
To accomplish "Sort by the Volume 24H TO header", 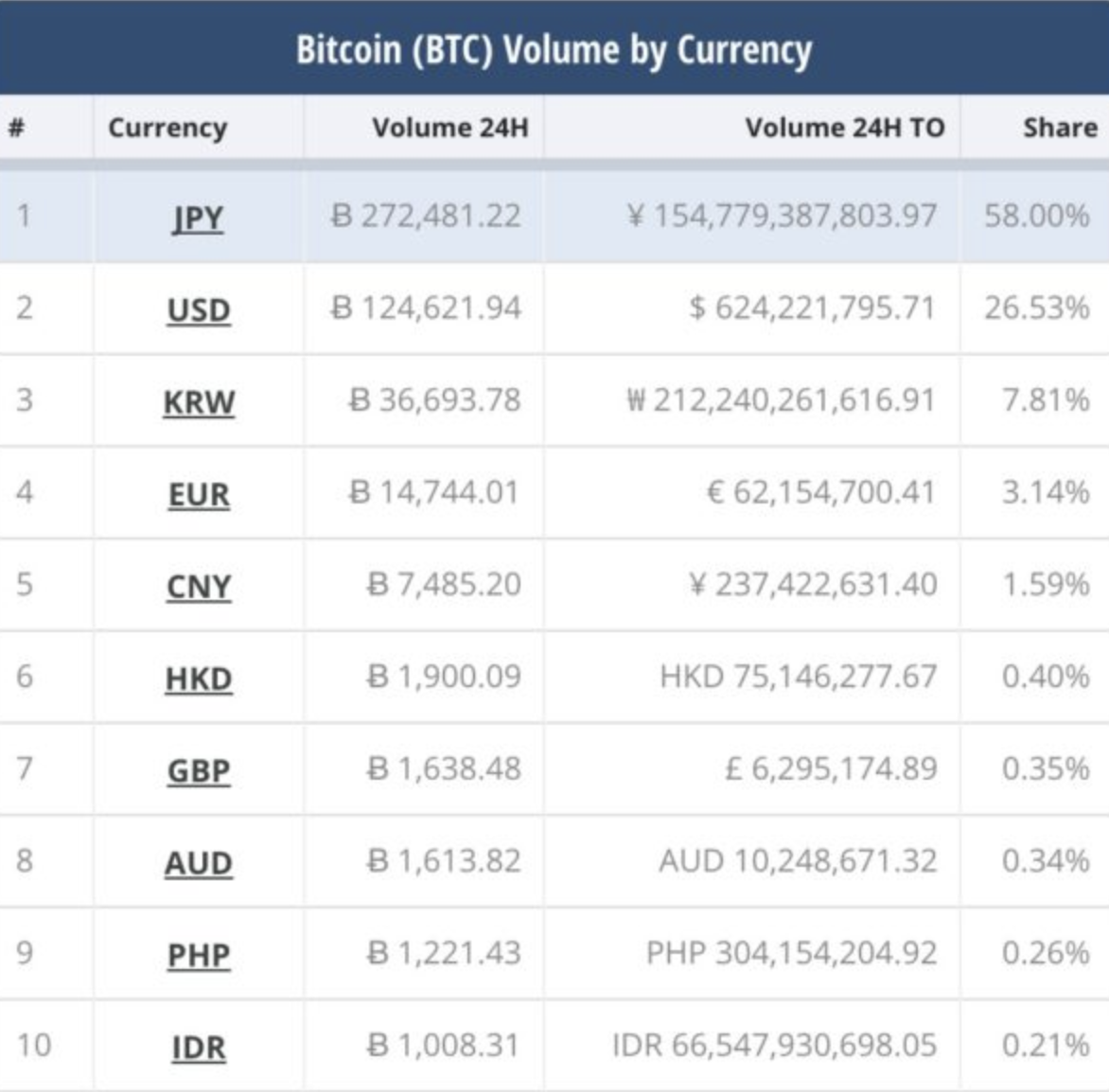I will tap(844, 128).
